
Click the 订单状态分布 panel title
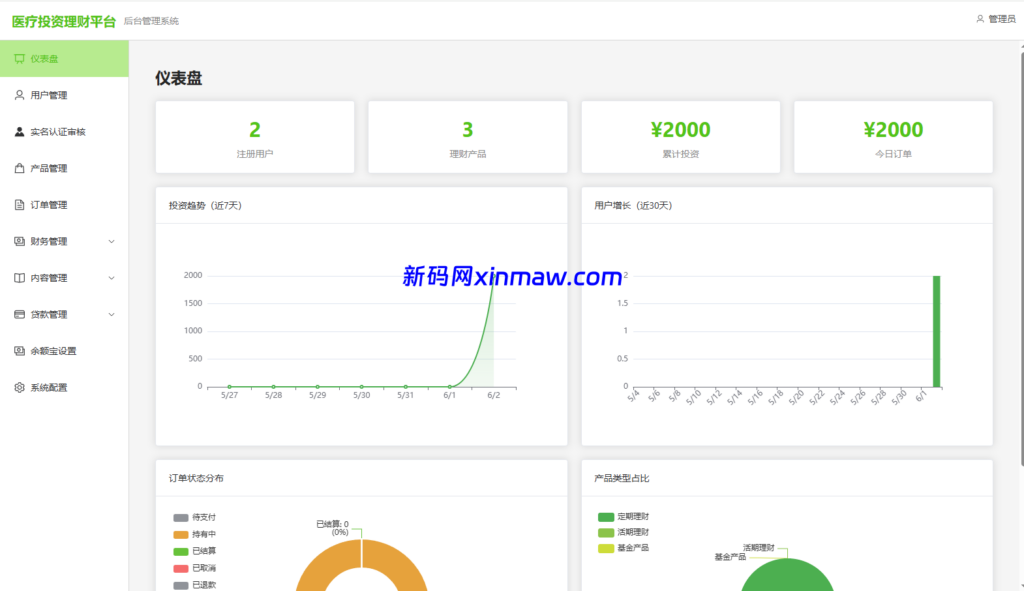(x=196, y=479)
